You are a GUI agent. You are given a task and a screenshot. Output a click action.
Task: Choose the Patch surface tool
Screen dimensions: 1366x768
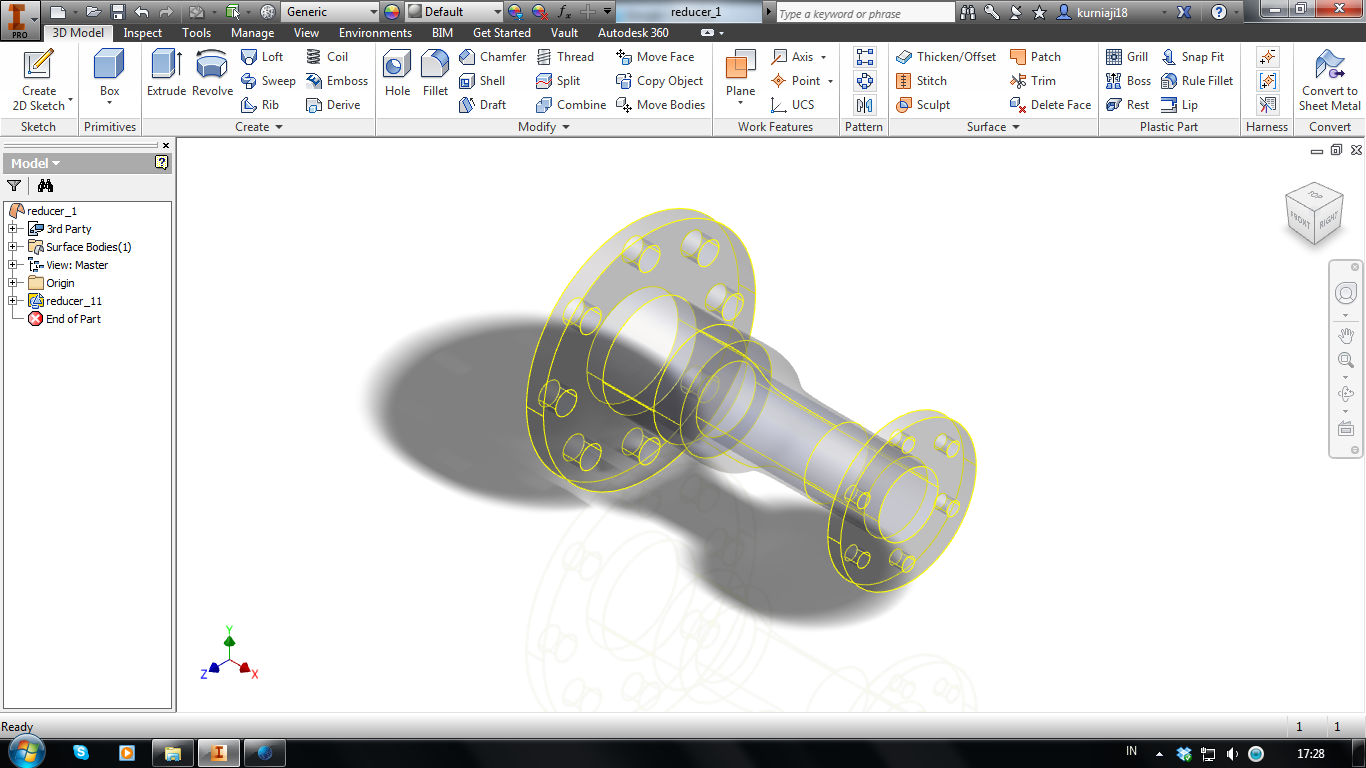point(1036,57)
